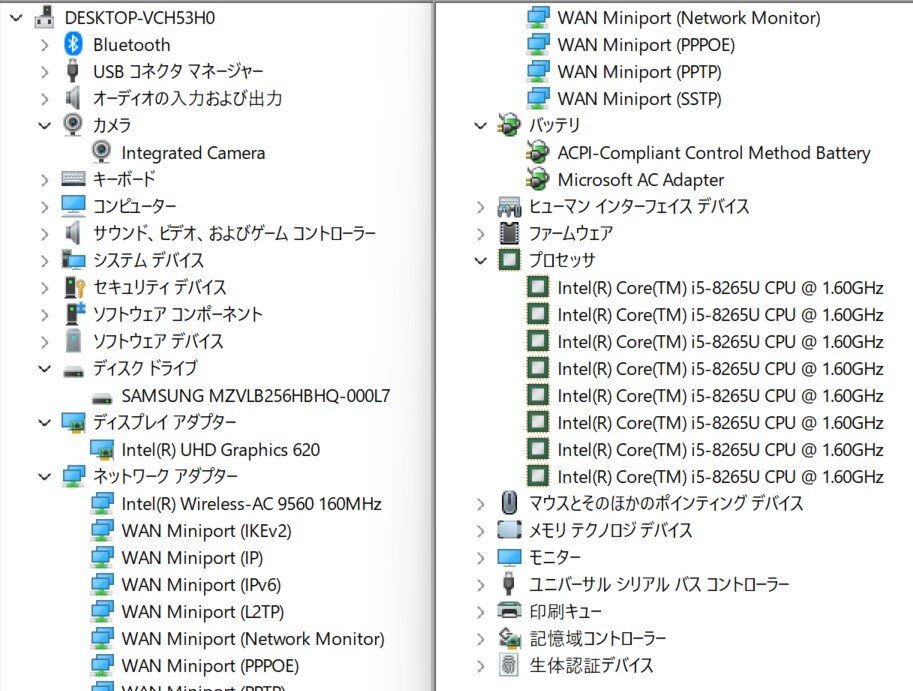Click the 記憶域コントローラー icon
Viewport: 913px width, 691px height.
click(x=509, y=638)
